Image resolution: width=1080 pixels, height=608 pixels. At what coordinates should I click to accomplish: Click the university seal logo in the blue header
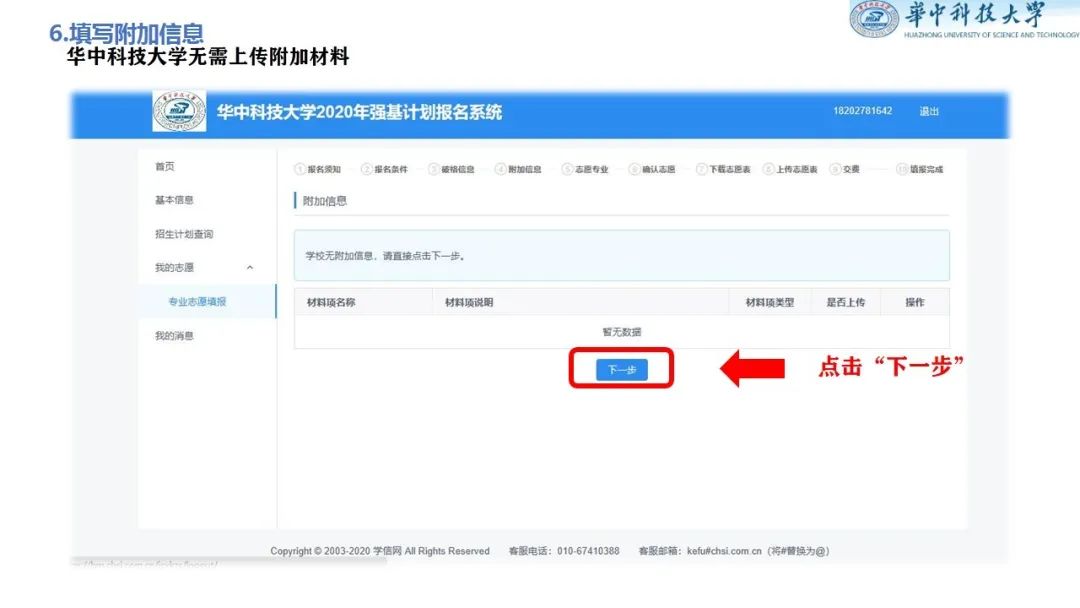[x=179, y=111]
